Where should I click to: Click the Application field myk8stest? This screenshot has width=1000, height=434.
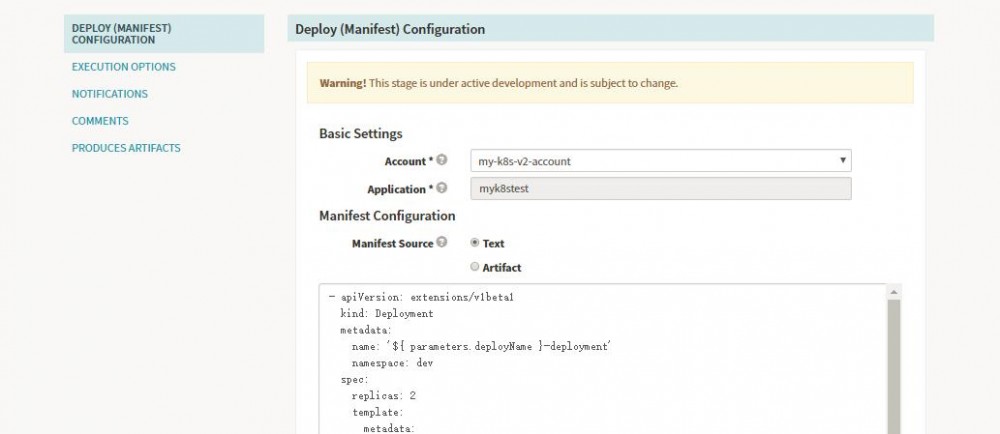pos(660,189)
